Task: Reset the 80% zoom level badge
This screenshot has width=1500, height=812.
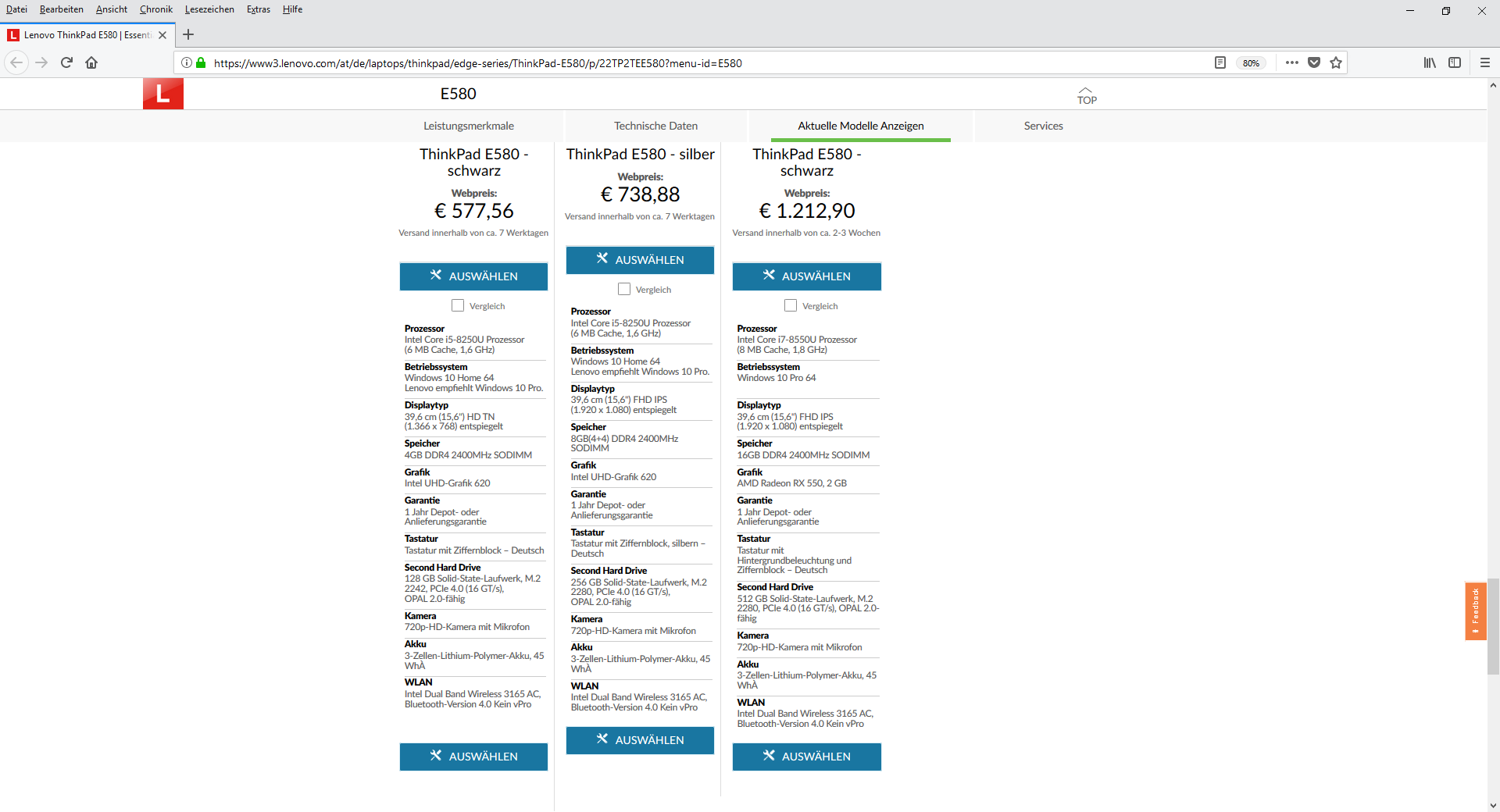Action: point(1251,63)
